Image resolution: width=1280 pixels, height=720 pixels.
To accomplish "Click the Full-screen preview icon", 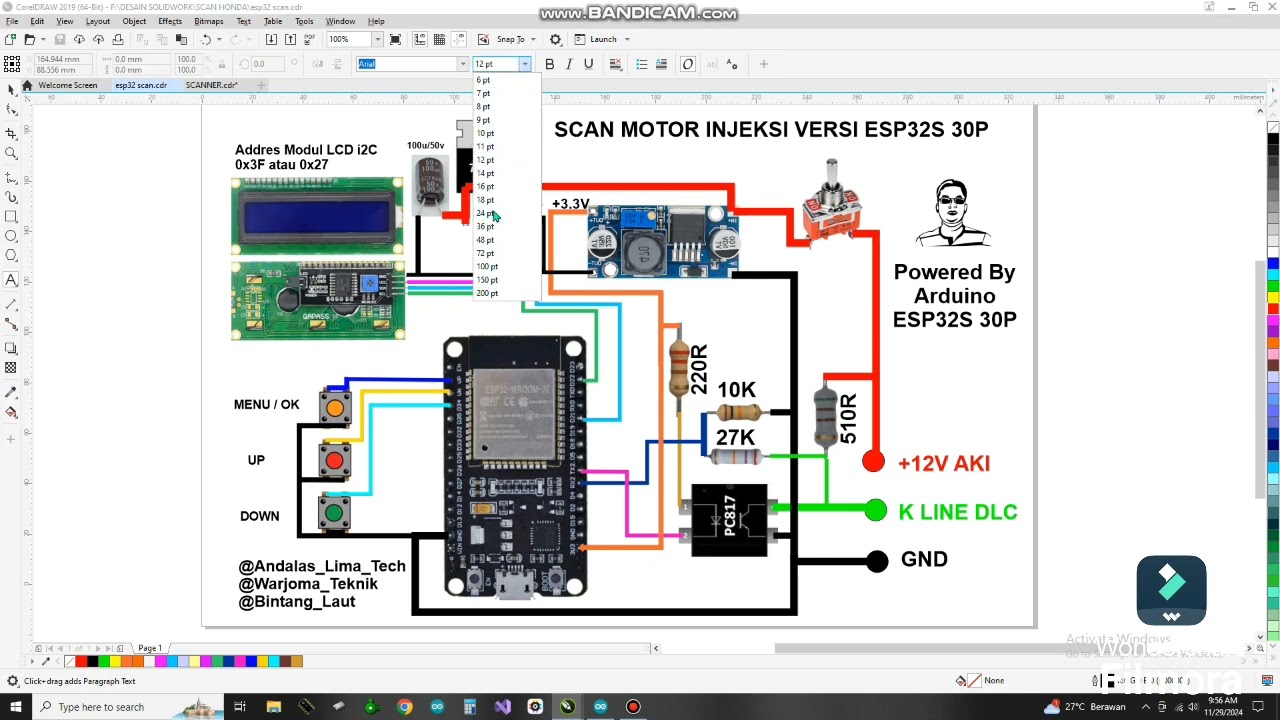I will pyautogui.click(x=396, y=39).
